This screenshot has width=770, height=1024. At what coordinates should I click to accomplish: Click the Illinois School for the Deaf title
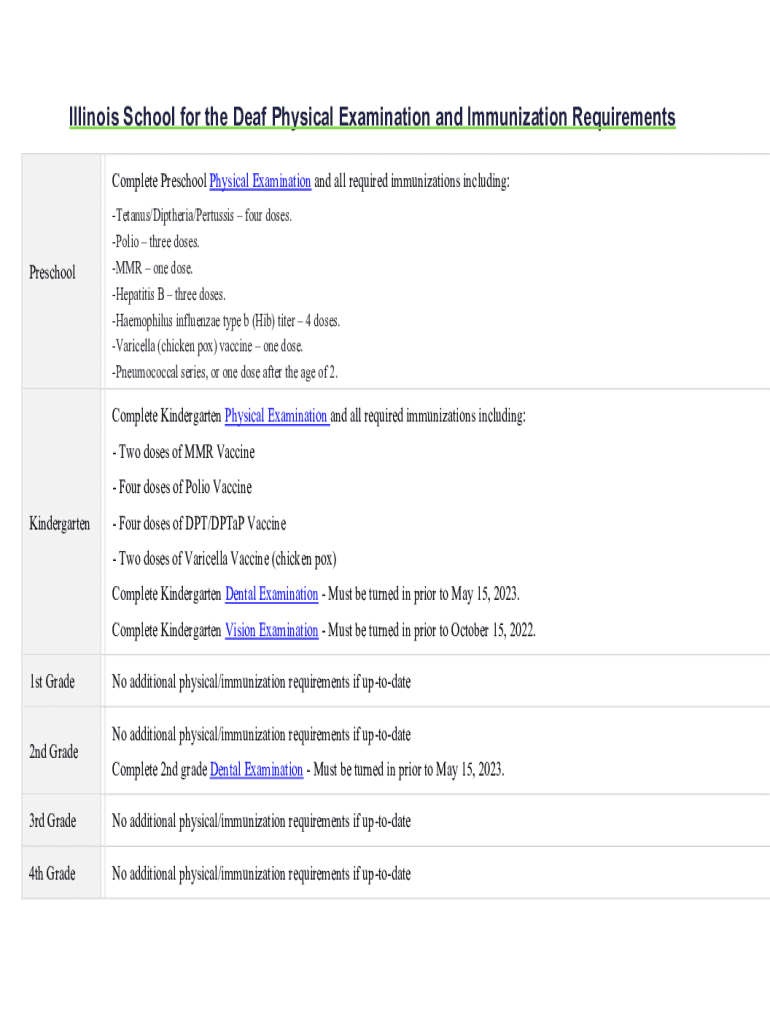click(372, 118)
